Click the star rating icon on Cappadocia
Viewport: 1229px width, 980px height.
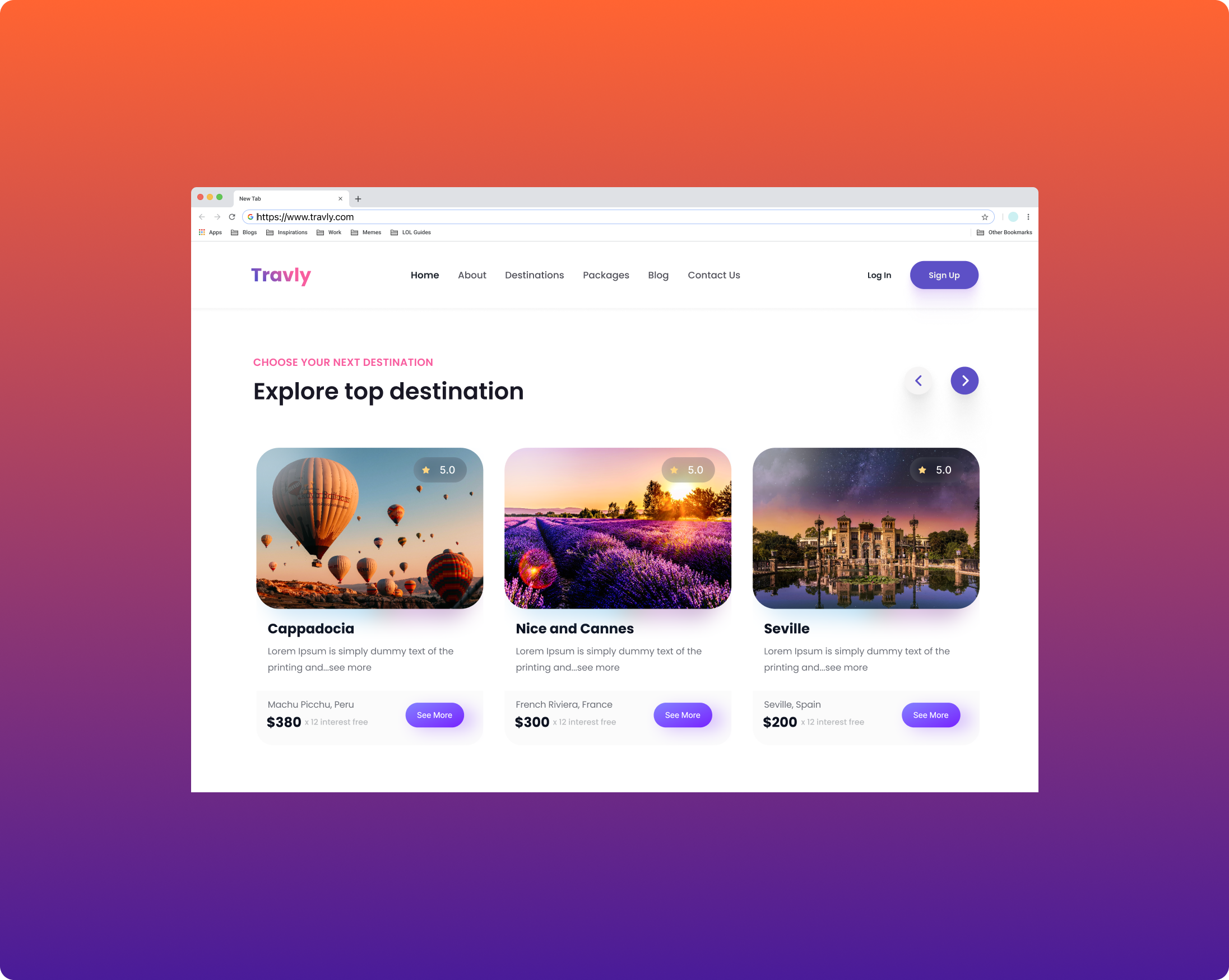426,468
